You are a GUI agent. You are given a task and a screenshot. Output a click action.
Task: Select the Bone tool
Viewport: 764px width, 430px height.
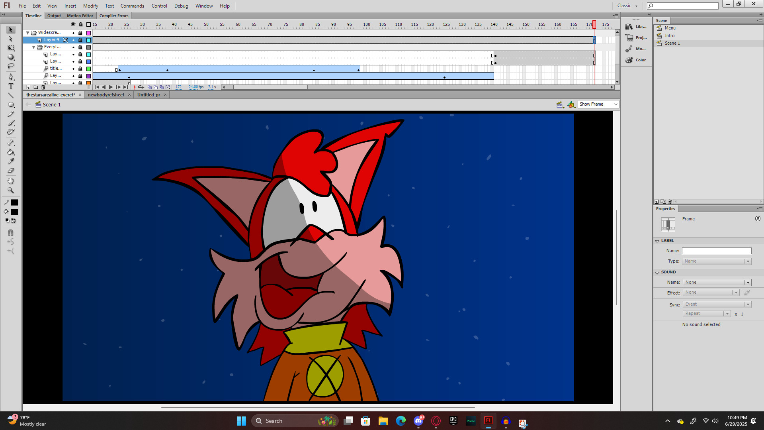10,143
